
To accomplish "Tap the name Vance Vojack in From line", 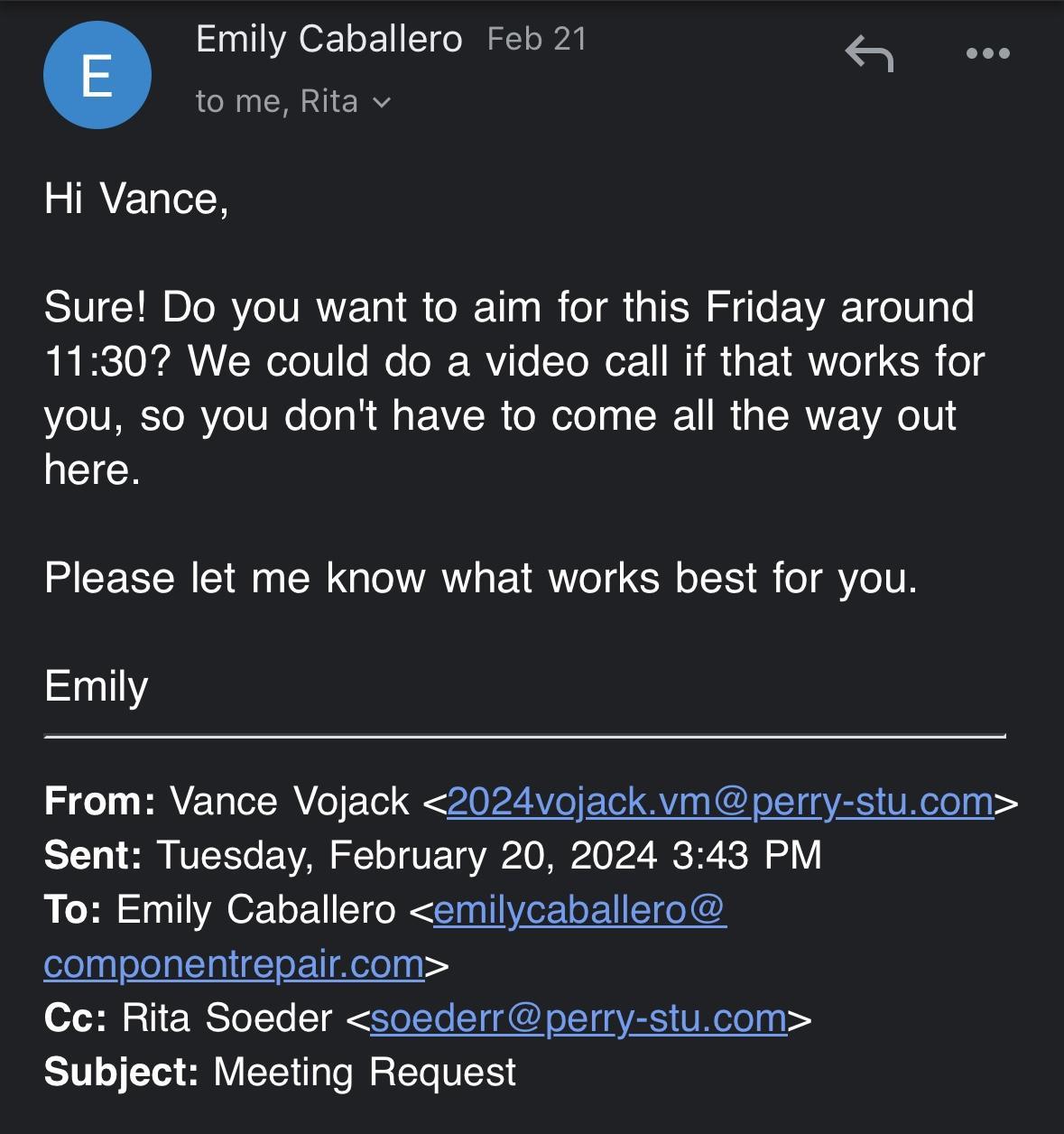I will [290, 802].
